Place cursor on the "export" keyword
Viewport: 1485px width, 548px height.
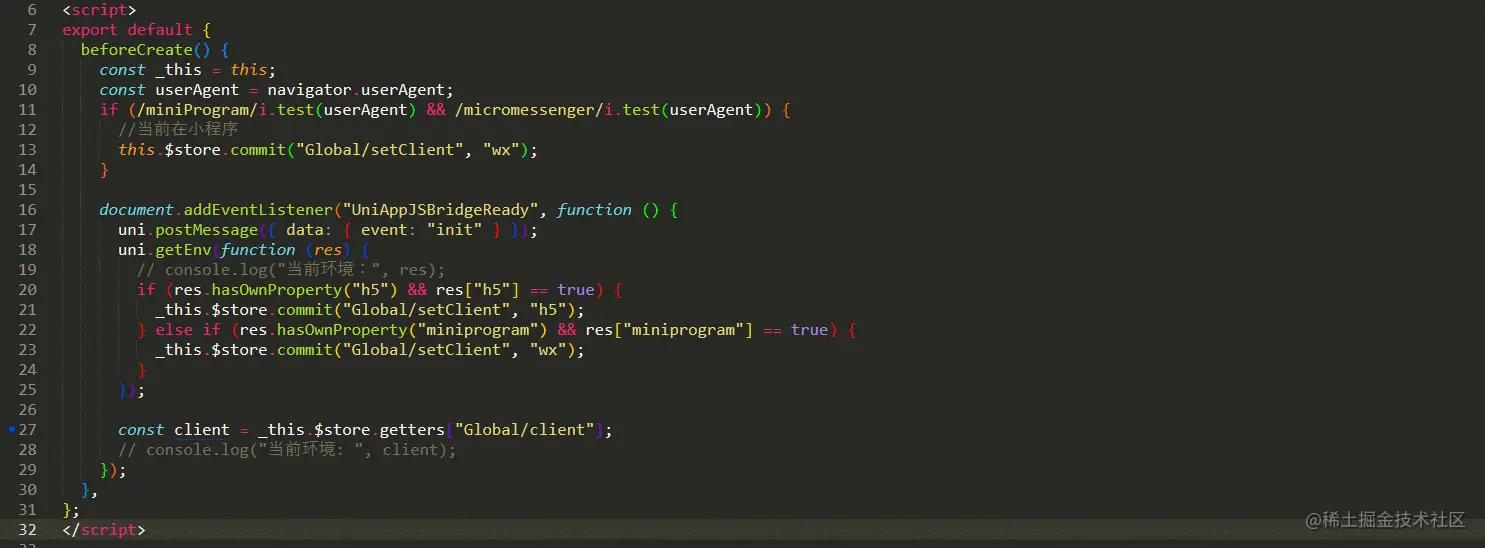[90, 30]
